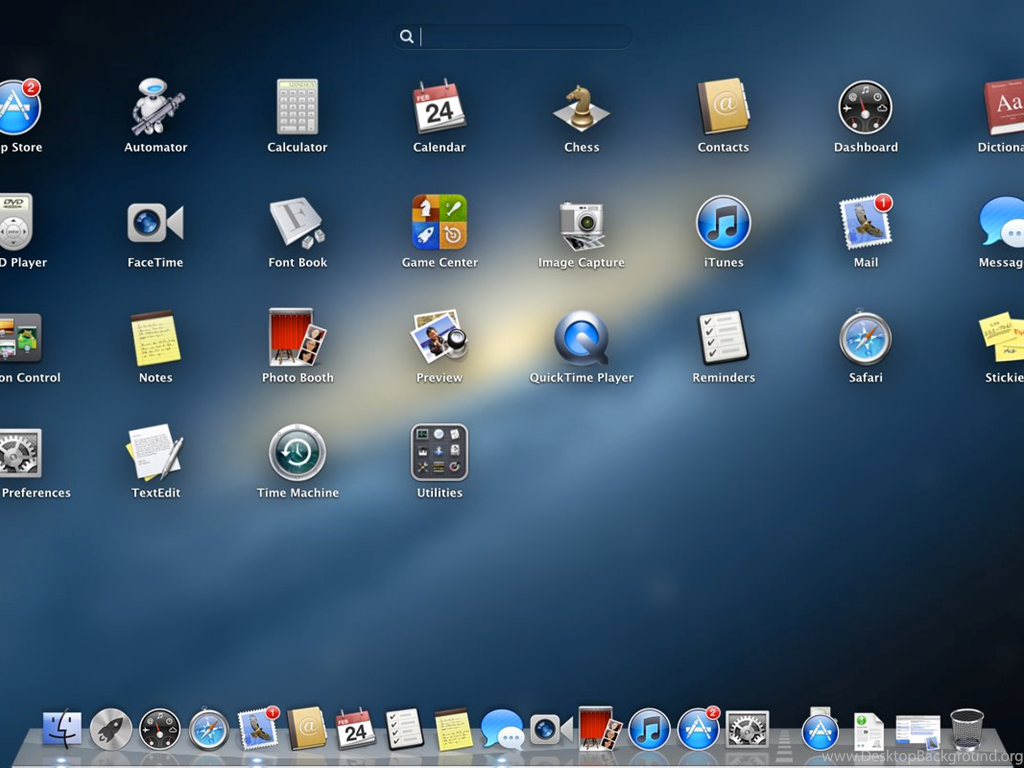
Task: Open Reminders from the Launchpad grid
Action: tap(723, 338)
